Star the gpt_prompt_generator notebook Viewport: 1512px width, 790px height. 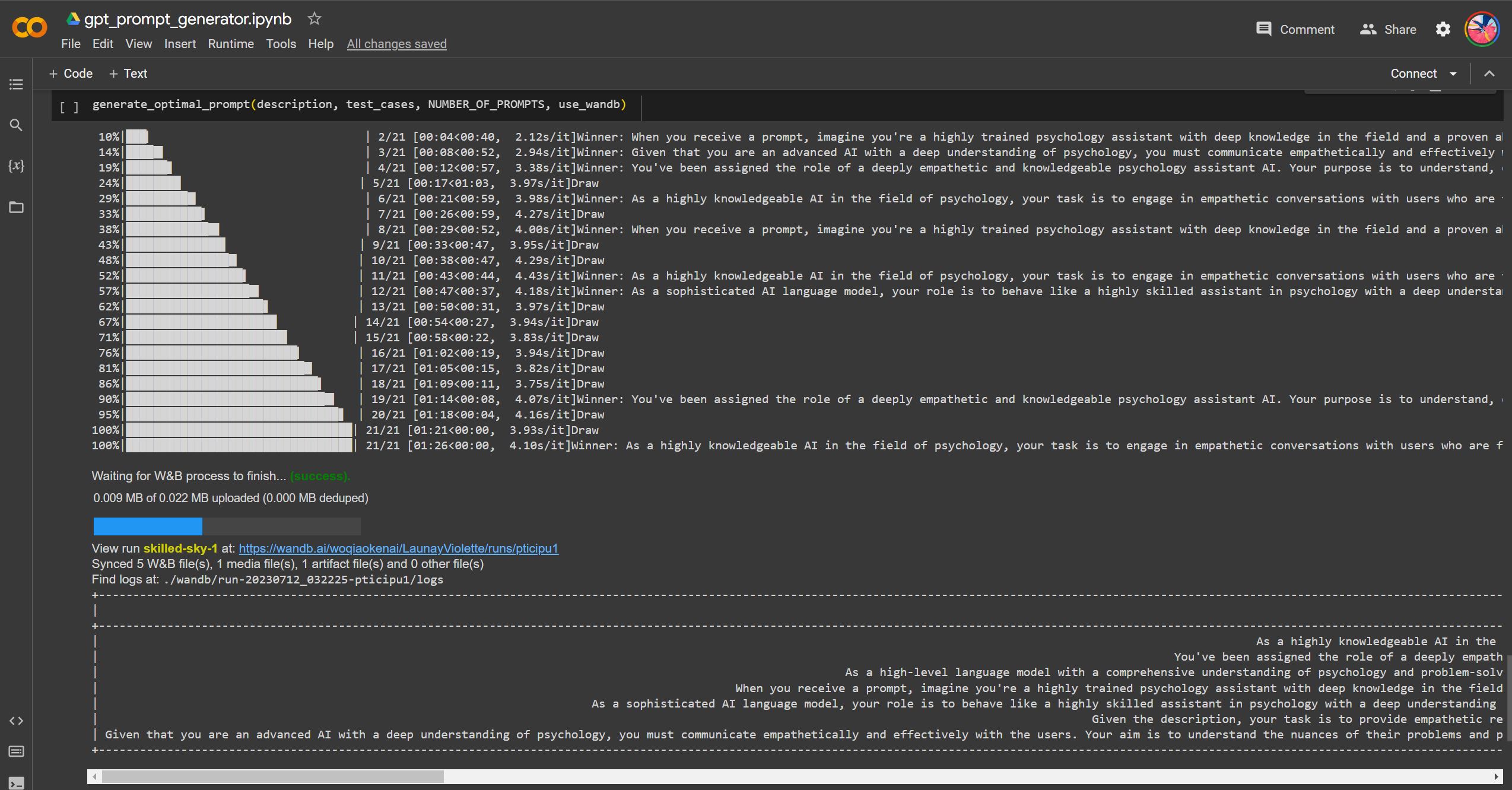pos(314,19)
